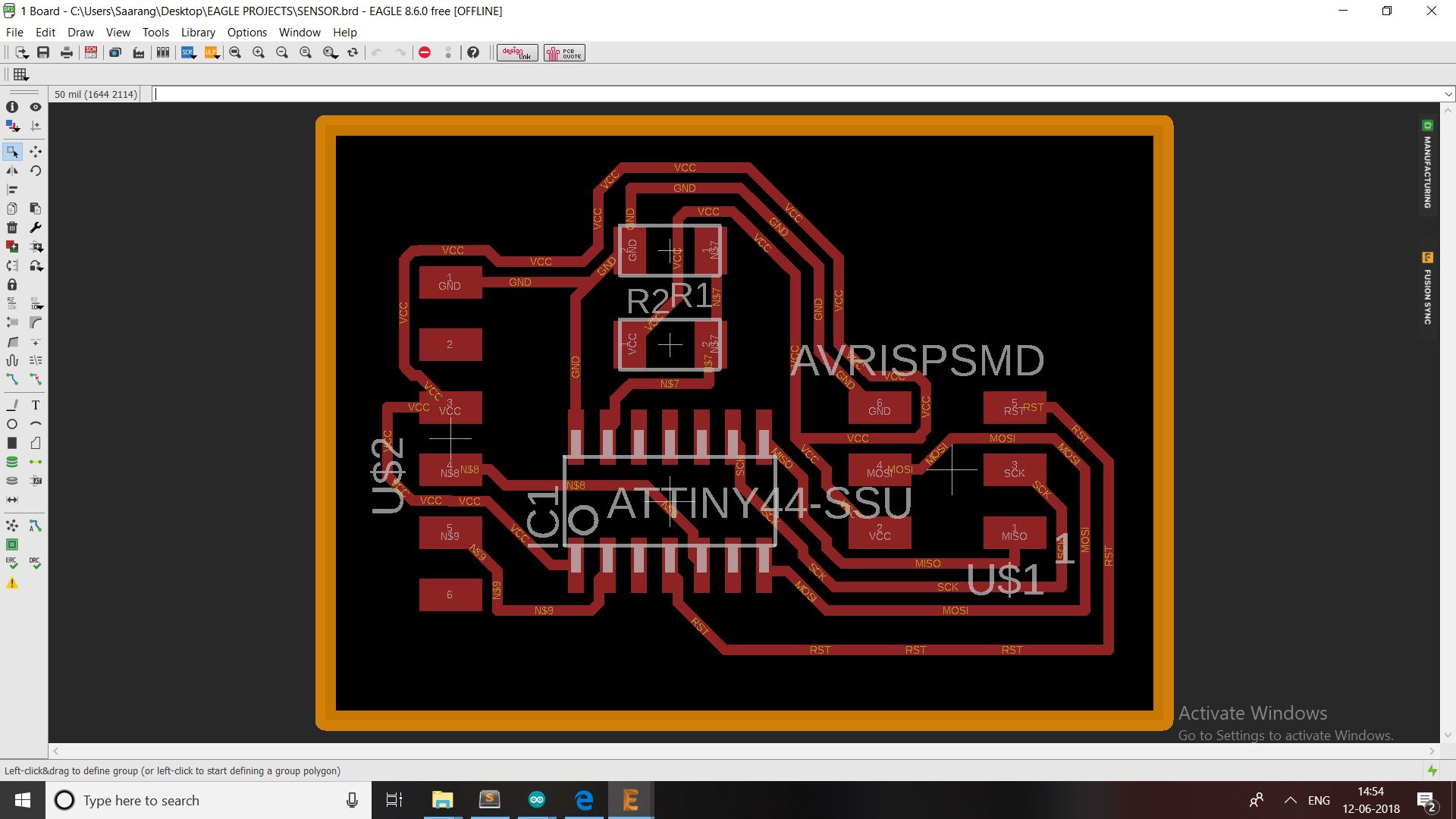Select the Delete trash can tool
1456x819 pixels.
point(12,227)
